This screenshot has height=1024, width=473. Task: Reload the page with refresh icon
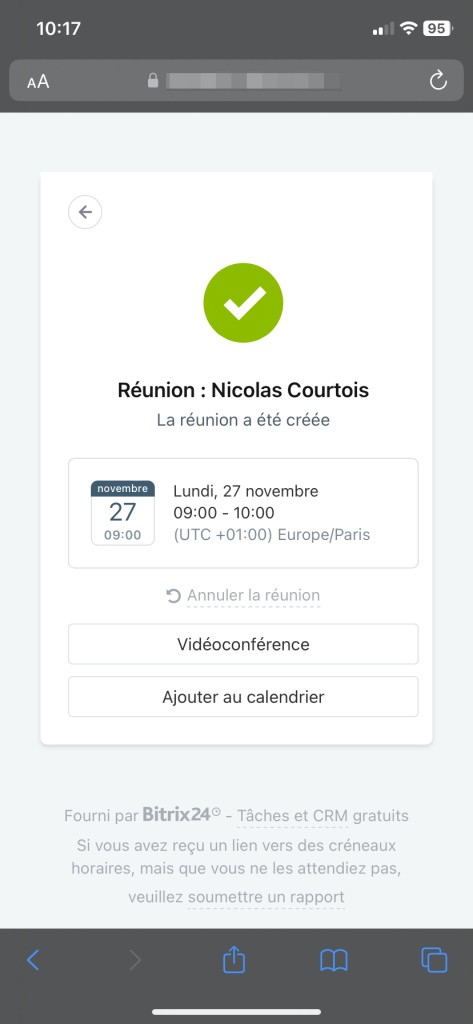coord(438,81)
